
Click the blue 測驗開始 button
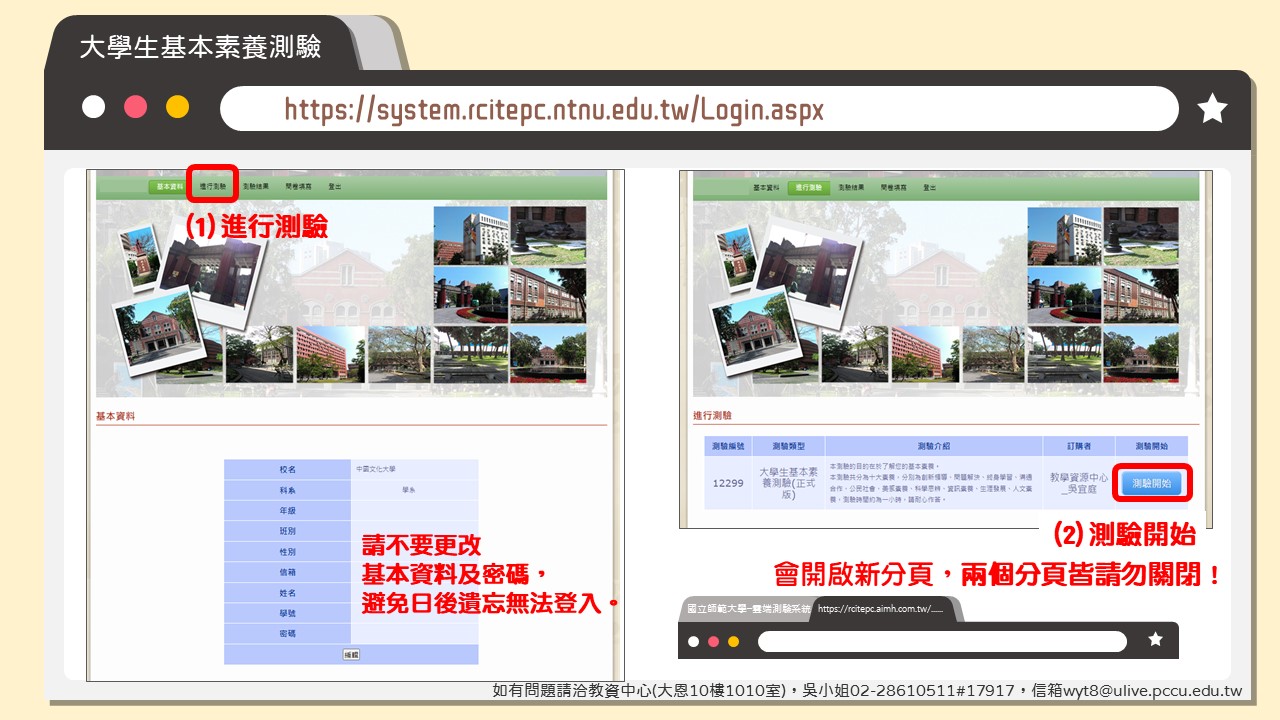click(1151, 484)
